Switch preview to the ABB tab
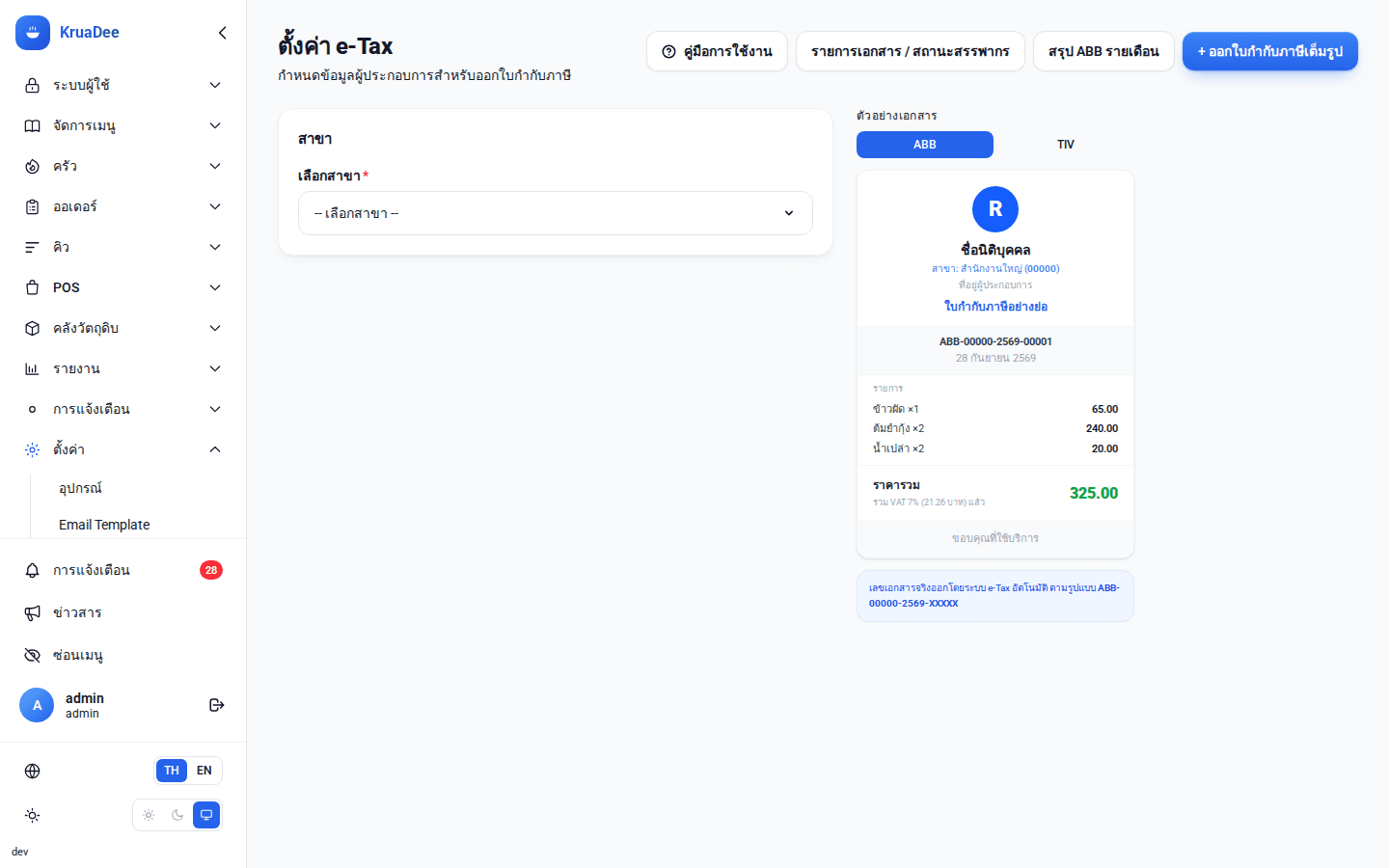Viewport: 1389px width, 868px height. [x=925, y=145]
